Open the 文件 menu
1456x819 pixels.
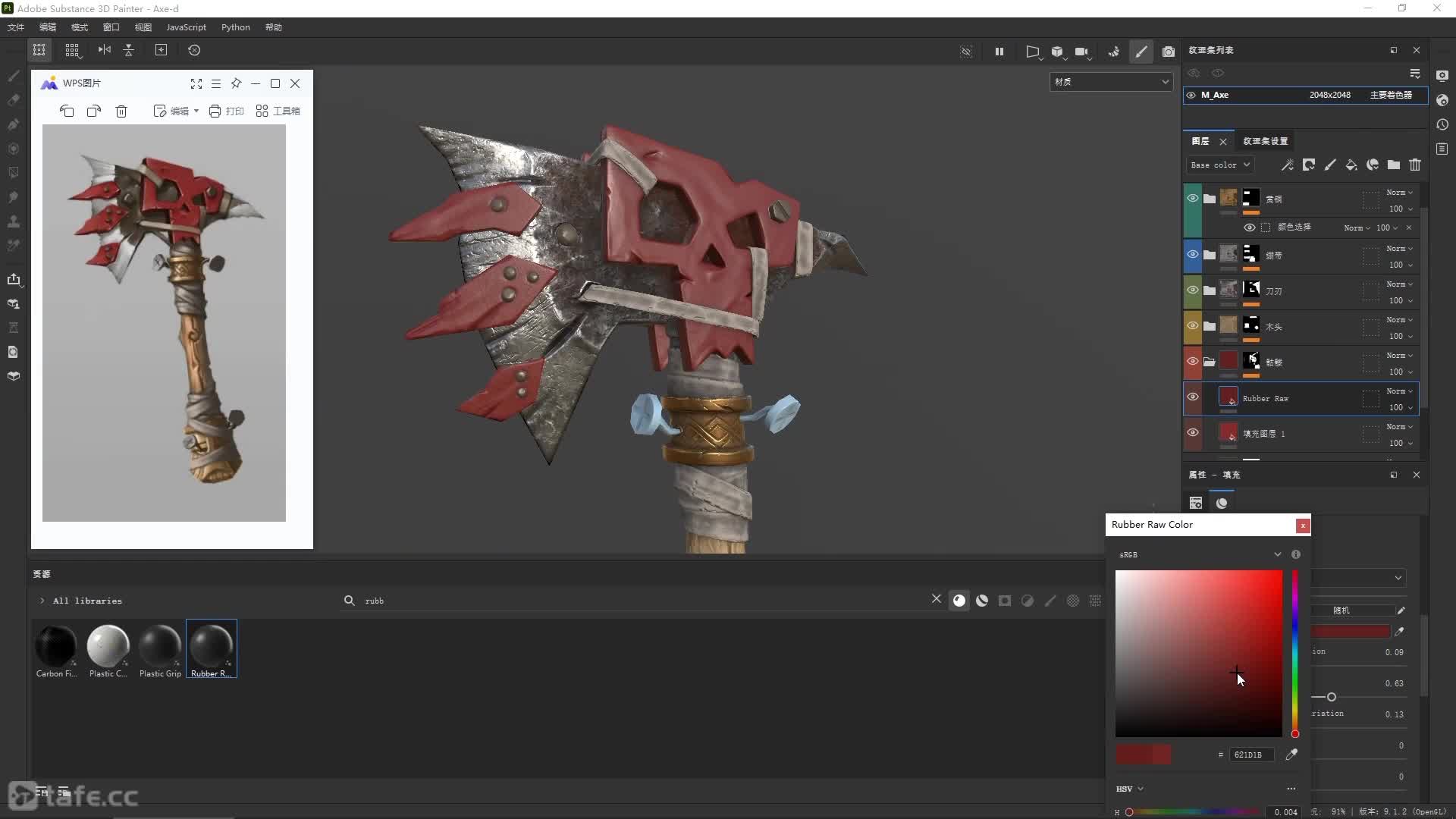(x=16, y=27)
